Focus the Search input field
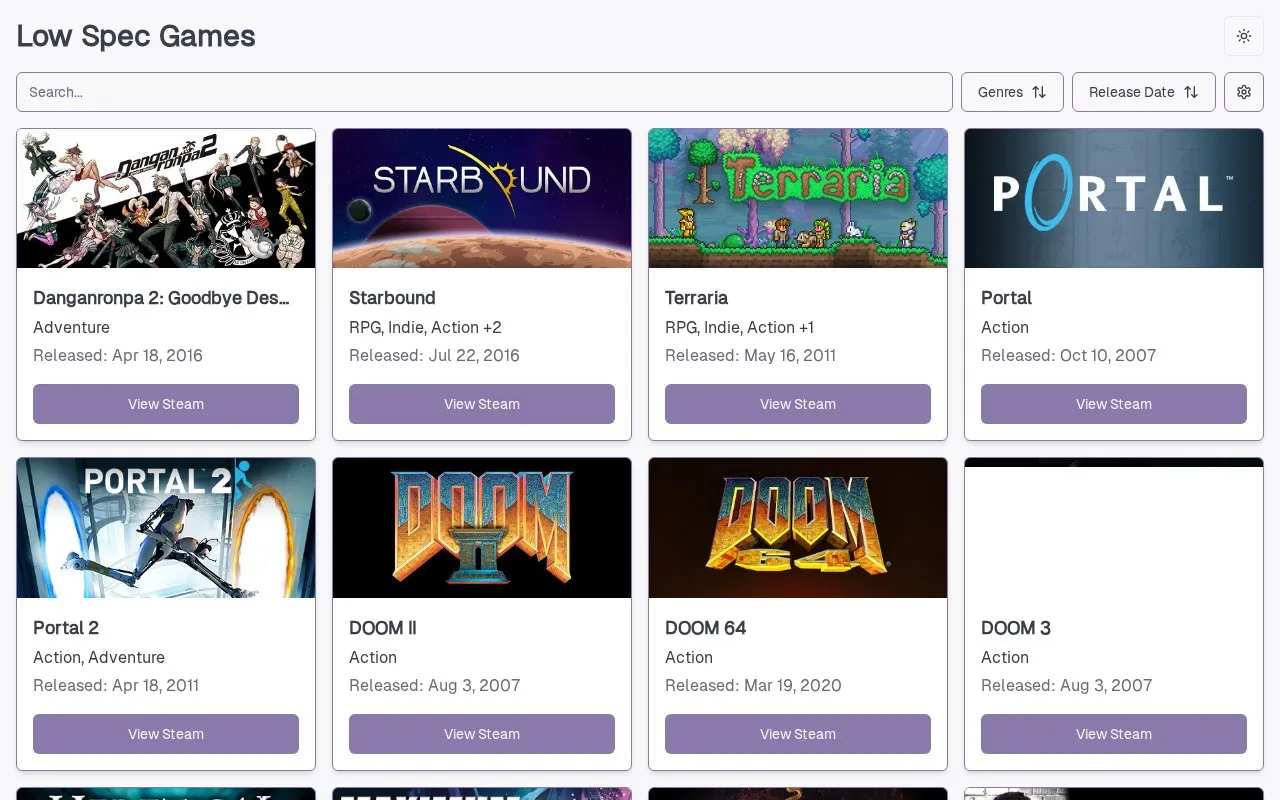 pos(484,92)
